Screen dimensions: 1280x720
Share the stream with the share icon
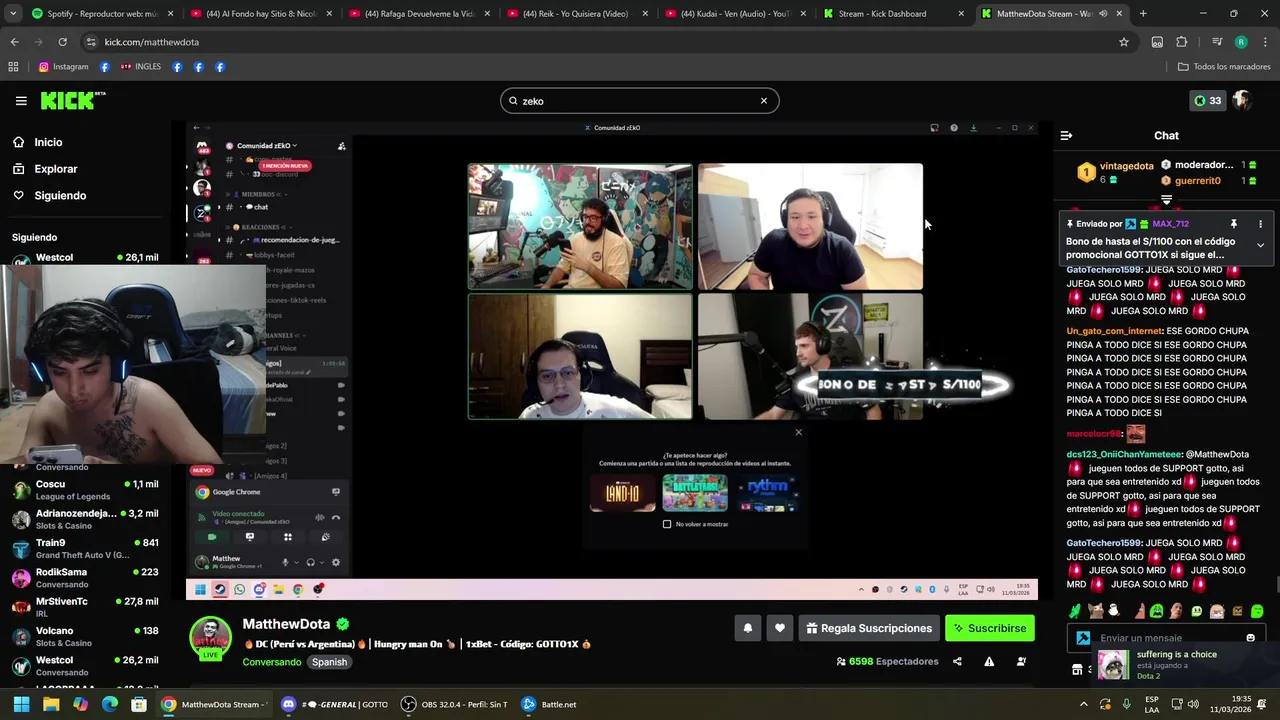pyautogui.click(x=957, y=661)
